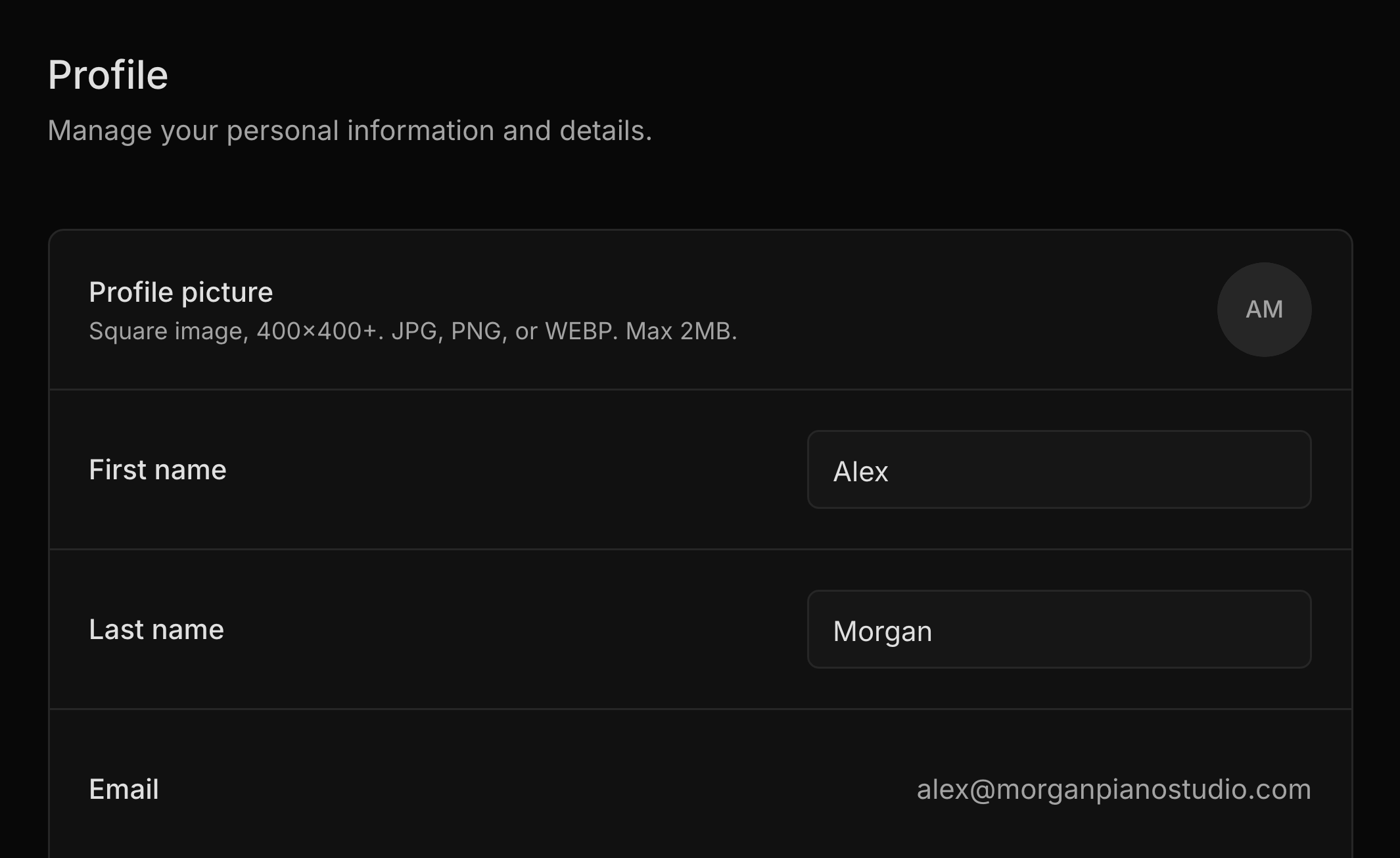Click 'Manage your personal information' subtitle
The image size is (1400, 858).
click(x=350, y=131)
